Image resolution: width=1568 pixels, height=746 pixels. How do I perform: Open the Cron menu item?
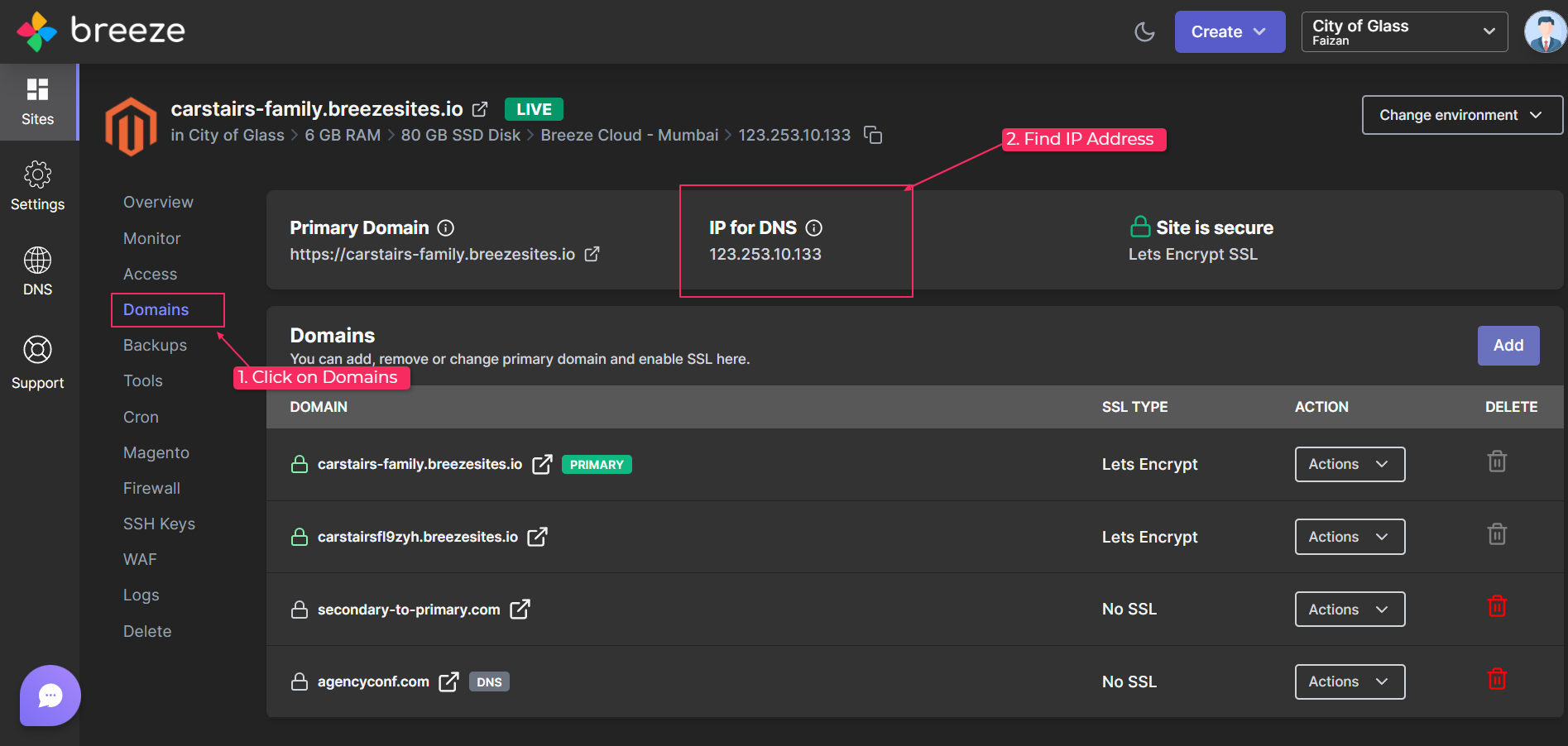141,417
